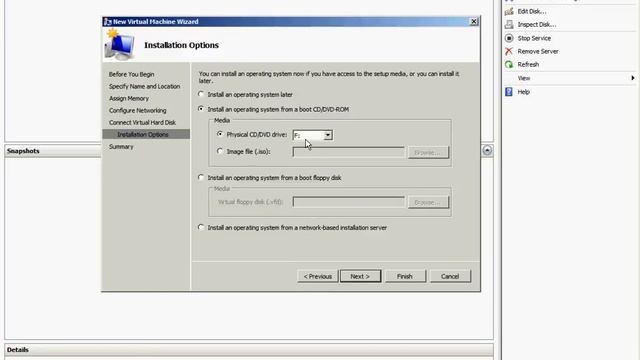
Task: Click the Virtual floppy disk path field
Action: 349,202
